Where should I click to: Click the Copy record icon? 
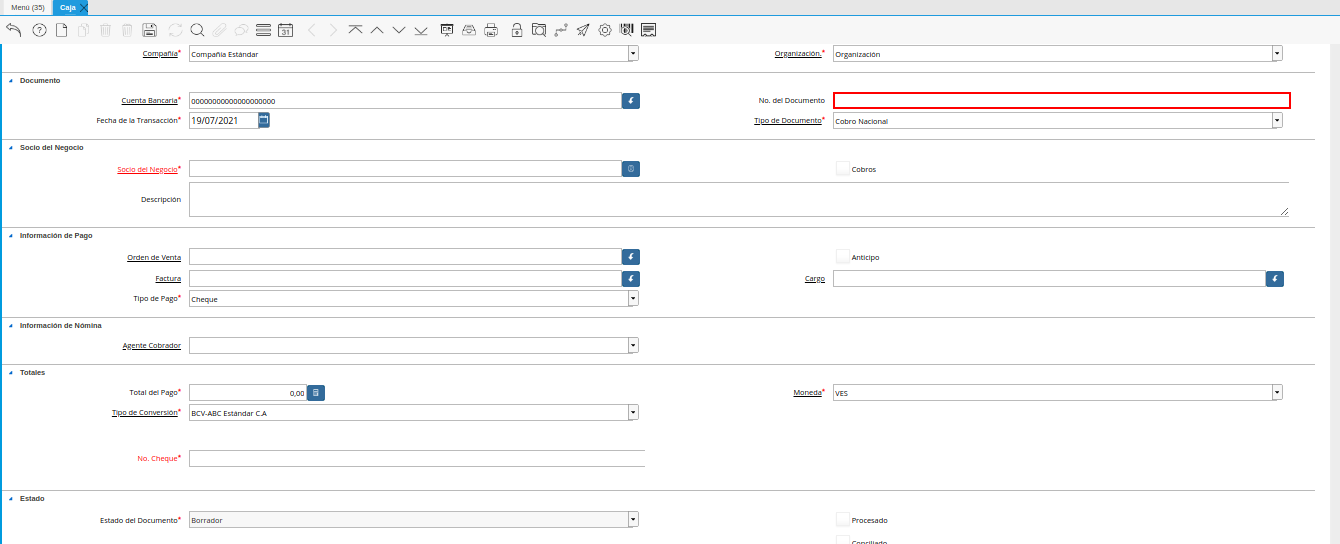tap(84, 30)
